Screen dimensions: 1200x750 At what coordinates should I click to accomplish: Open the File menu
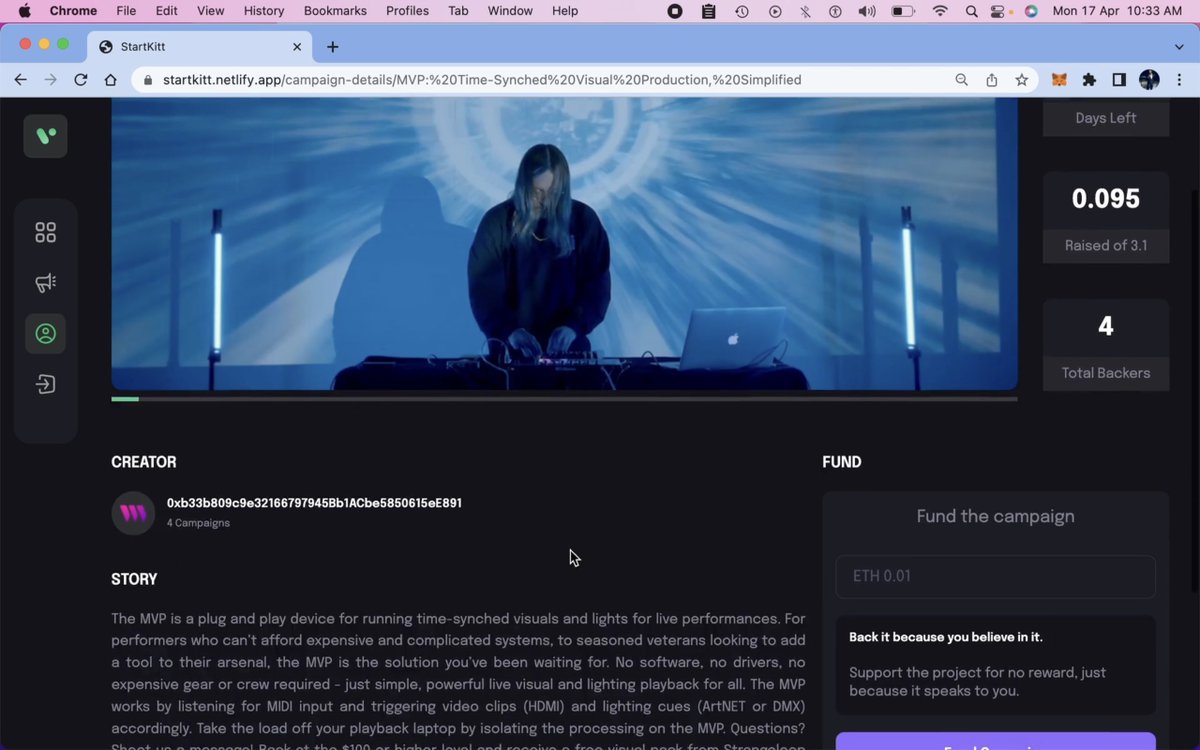point(126,11)
